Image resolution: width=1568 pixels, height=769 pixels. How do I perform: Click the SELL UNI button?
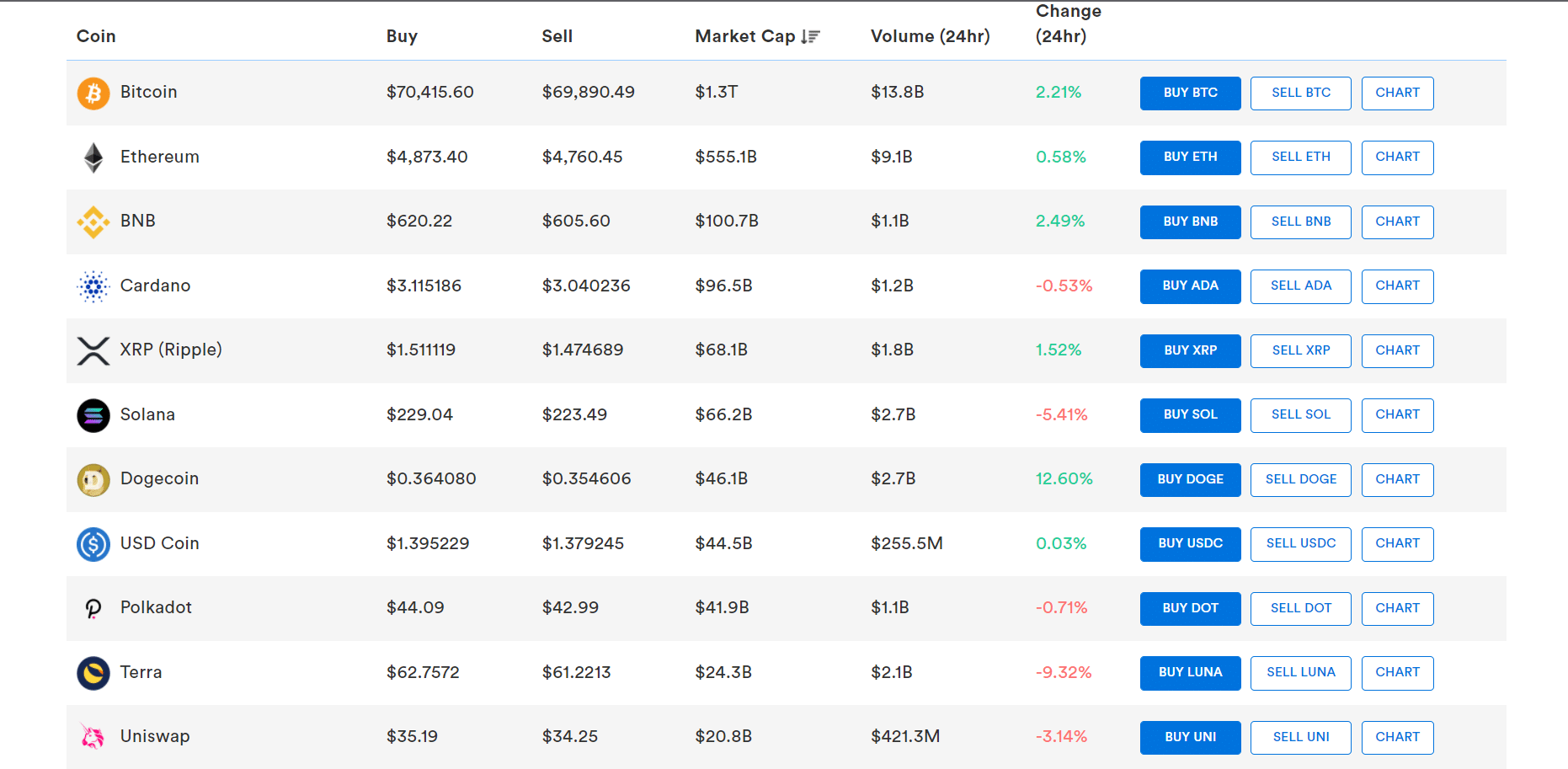pos(1301,738)
